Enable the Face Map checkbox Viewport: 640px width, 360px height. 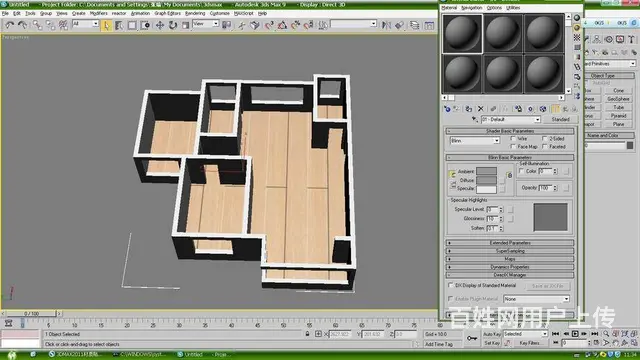pos(513,147)
